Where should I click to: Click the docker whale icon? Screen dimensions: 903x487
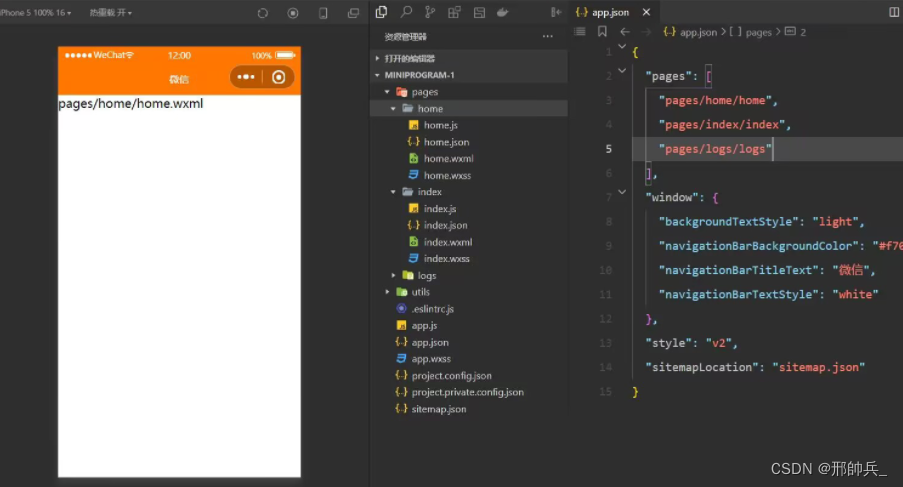point(503,12)
